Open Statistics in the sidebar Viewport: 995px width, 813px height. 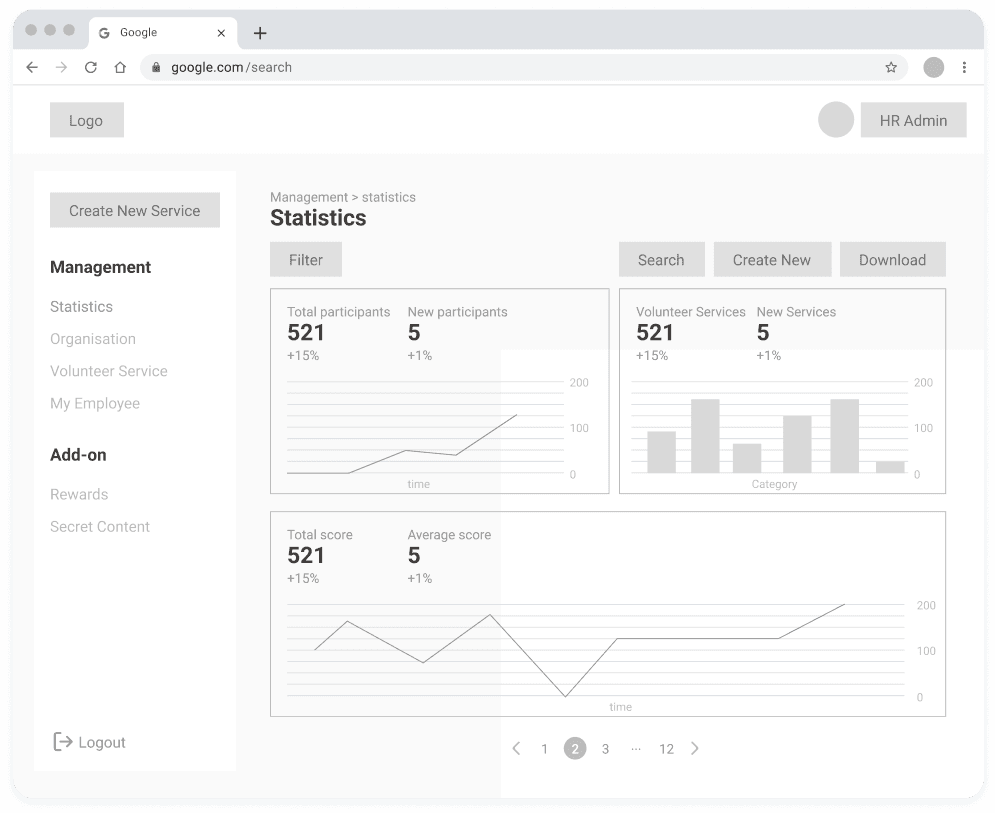pos(81,307)
